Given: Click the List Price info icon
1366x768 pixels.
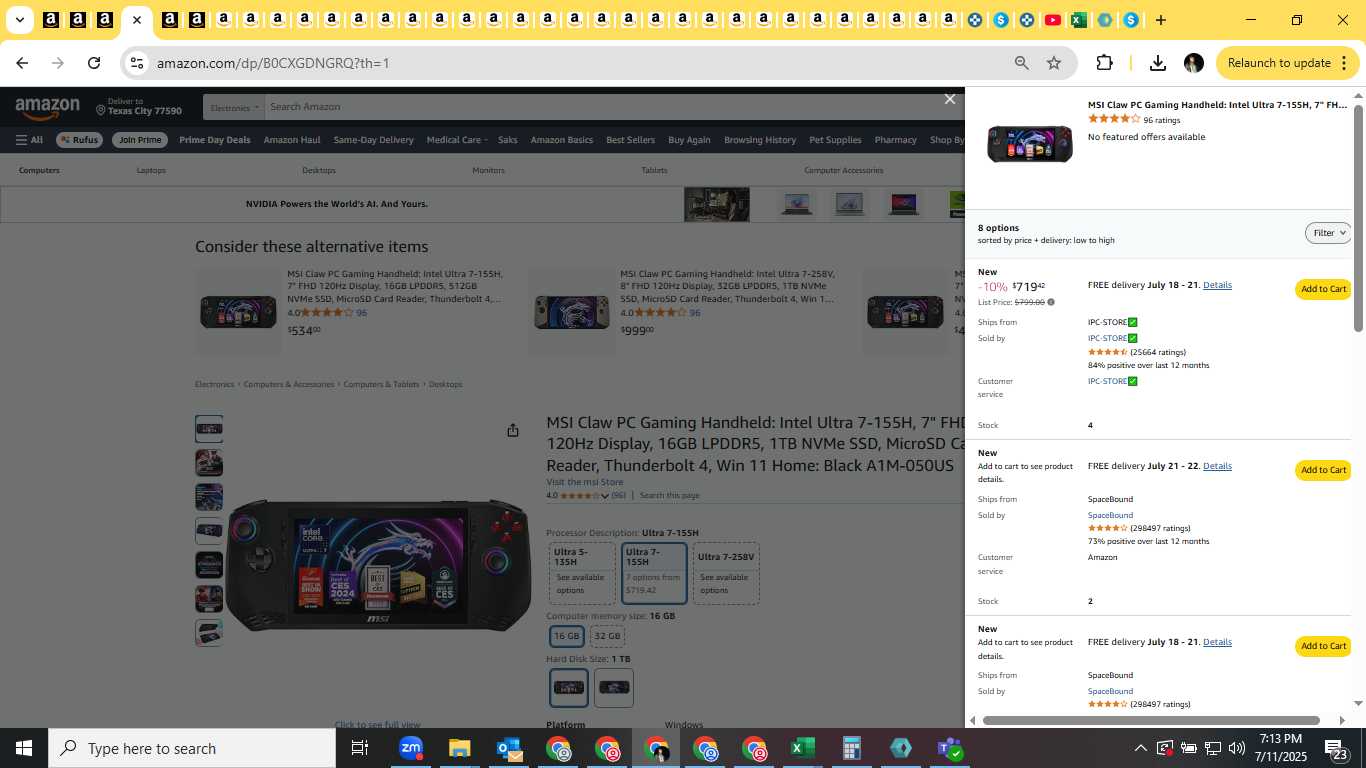Looking at the screenshot, I should coord(1050,302).
